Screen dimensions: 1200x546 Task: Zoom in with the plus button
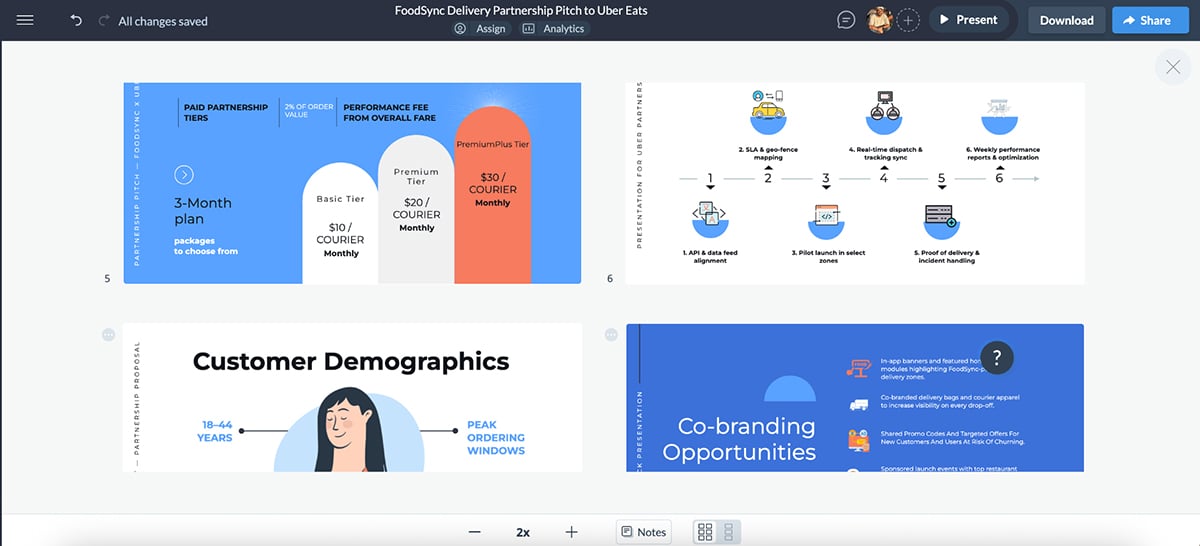point(571,532)
